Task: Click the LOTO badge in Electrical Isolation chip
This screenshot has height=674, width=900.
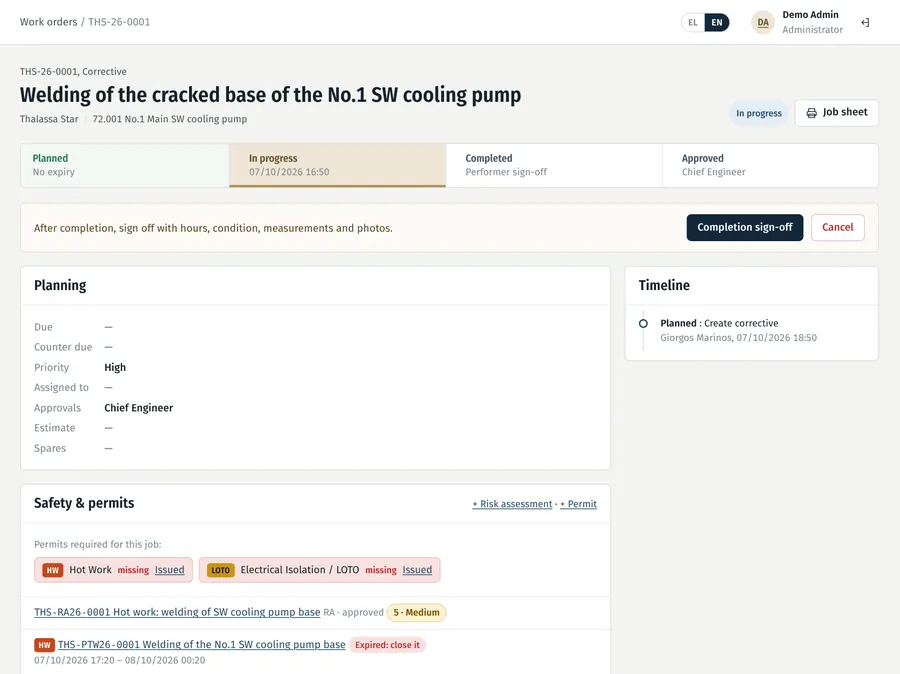Action: click(220, 570)
